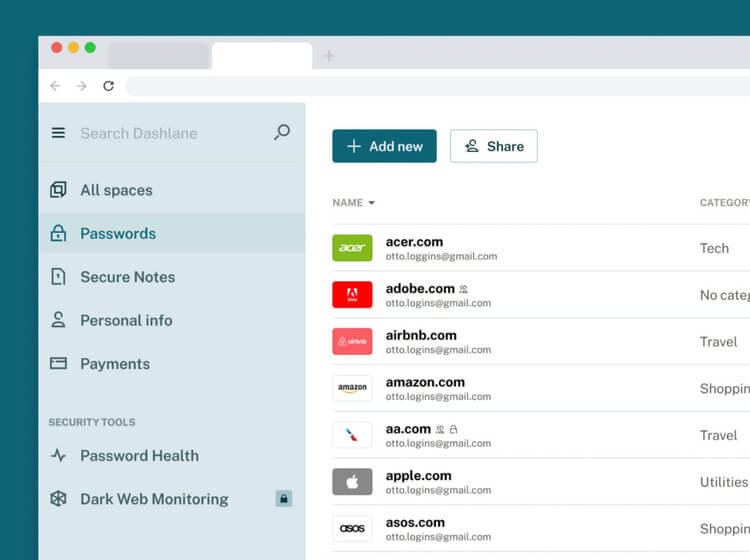Click the Add new button
This screenshot has width=750, height=560.
[384, 146]
